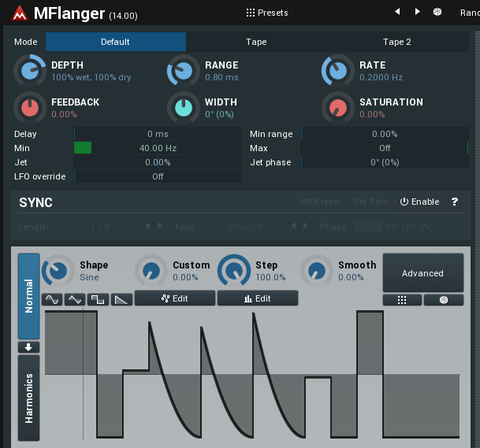Switch to Harmonics LFO tab
The width and height of the screenshot is (480, 448).
click(29, 398)
